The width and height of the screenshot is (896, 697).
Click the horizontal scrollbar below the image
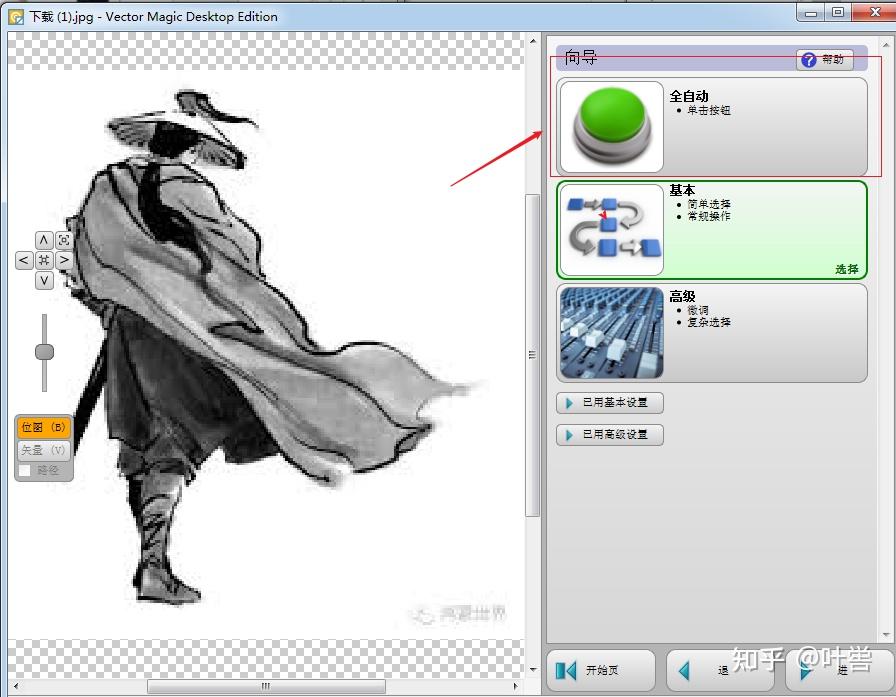(x=265, y=688)
